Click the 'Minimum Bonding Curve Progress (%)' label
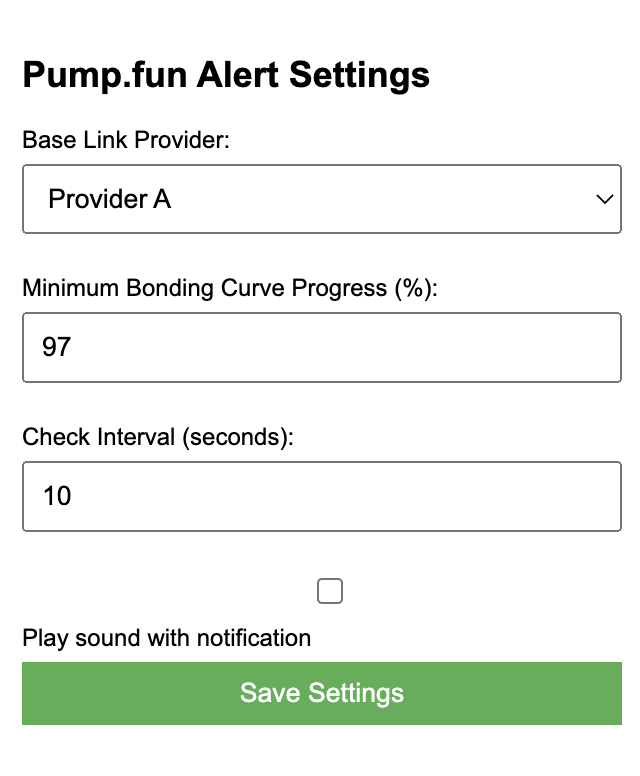 pyautogui.click(x=230, y=288)
